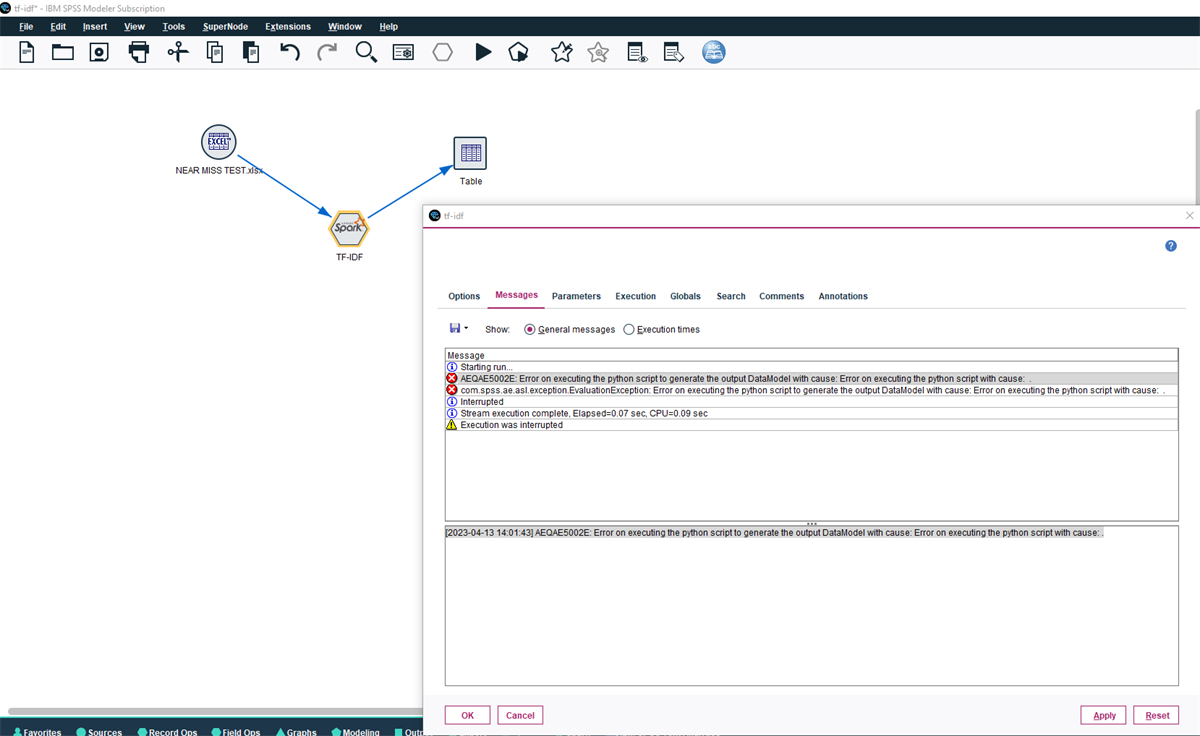Screen dimensions: 1200x736
Task: Open stream properties from the toolbar
Action: pos(403,51)
